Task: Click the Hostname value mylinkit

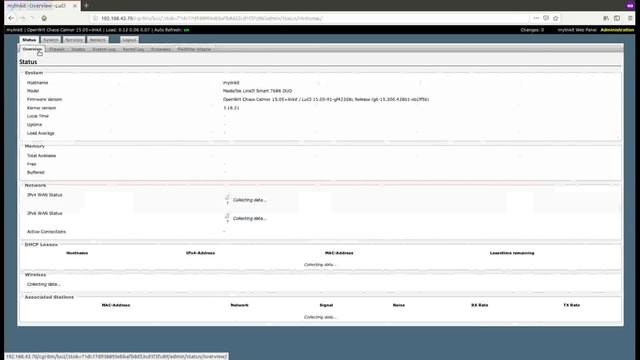Action: point(231,82)
